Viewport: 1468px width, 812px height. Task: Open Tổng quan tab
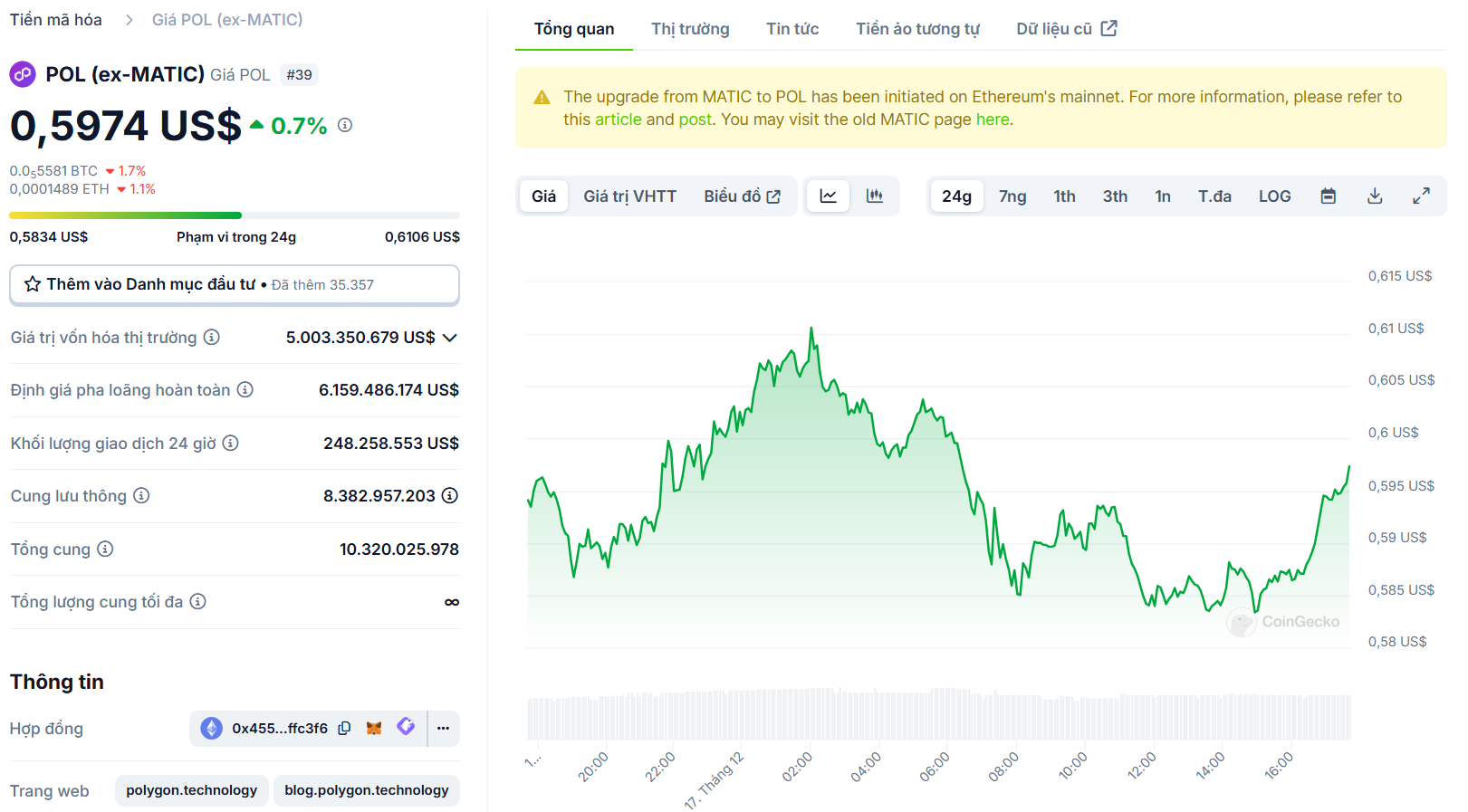[x=574, y=28]
